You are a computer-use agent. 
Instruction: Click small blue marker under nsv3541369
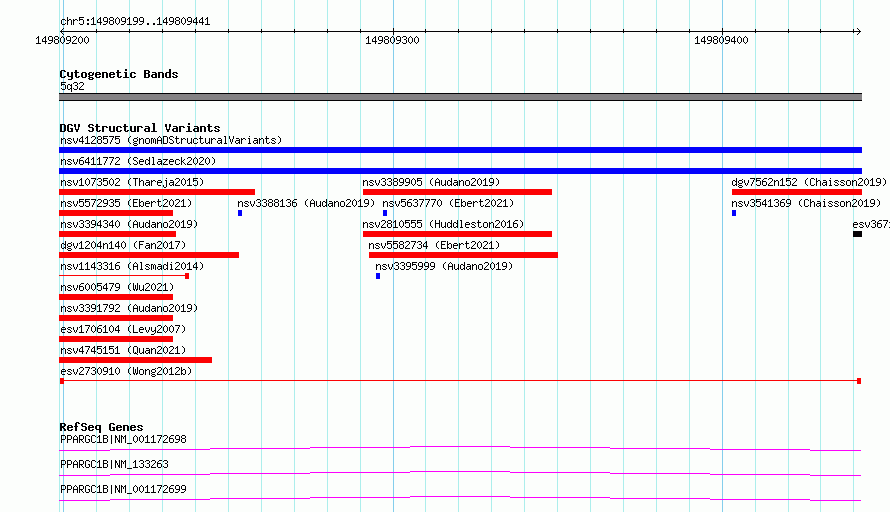pos(734,213)
